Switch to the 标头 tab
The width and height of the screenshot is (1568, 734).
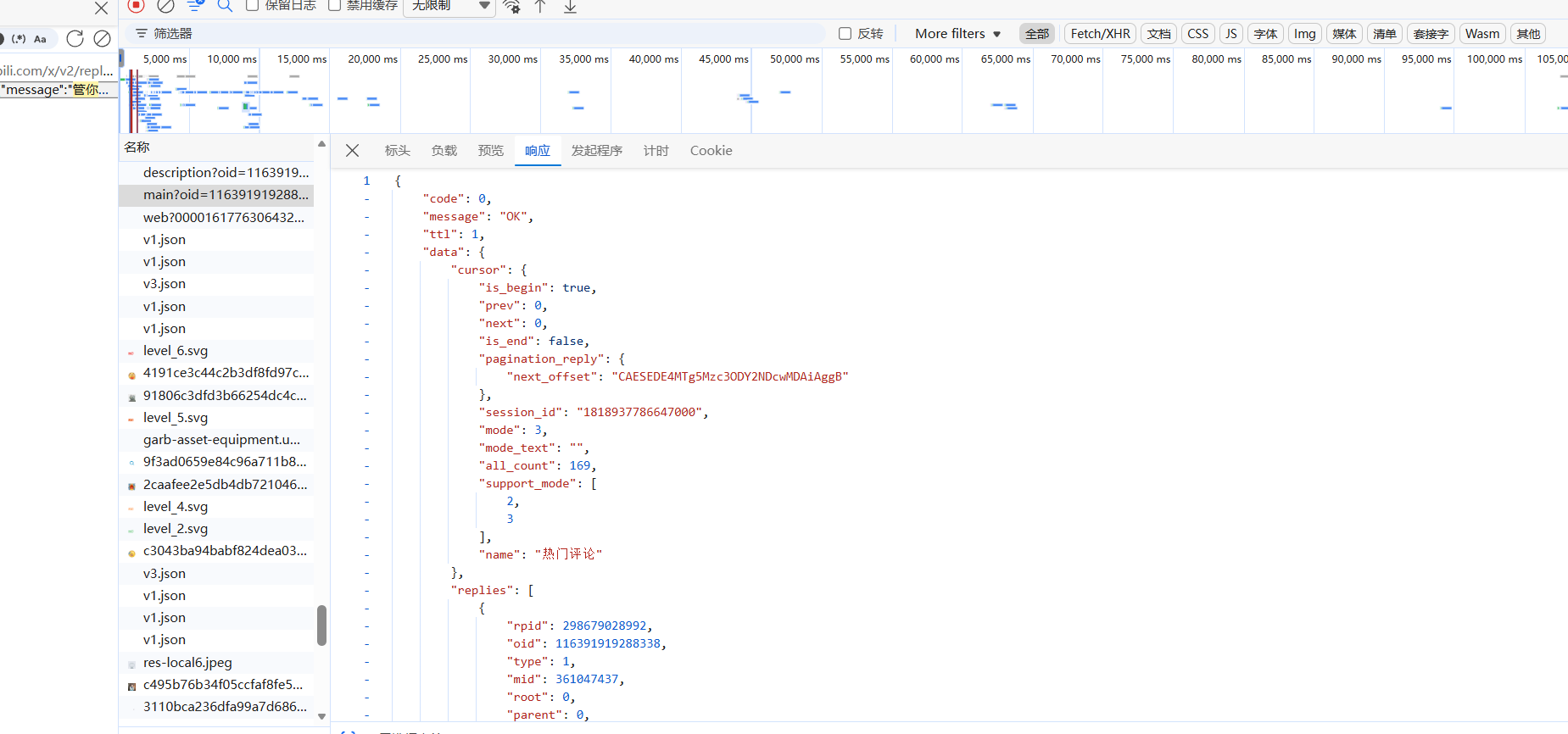pos(397,151)
